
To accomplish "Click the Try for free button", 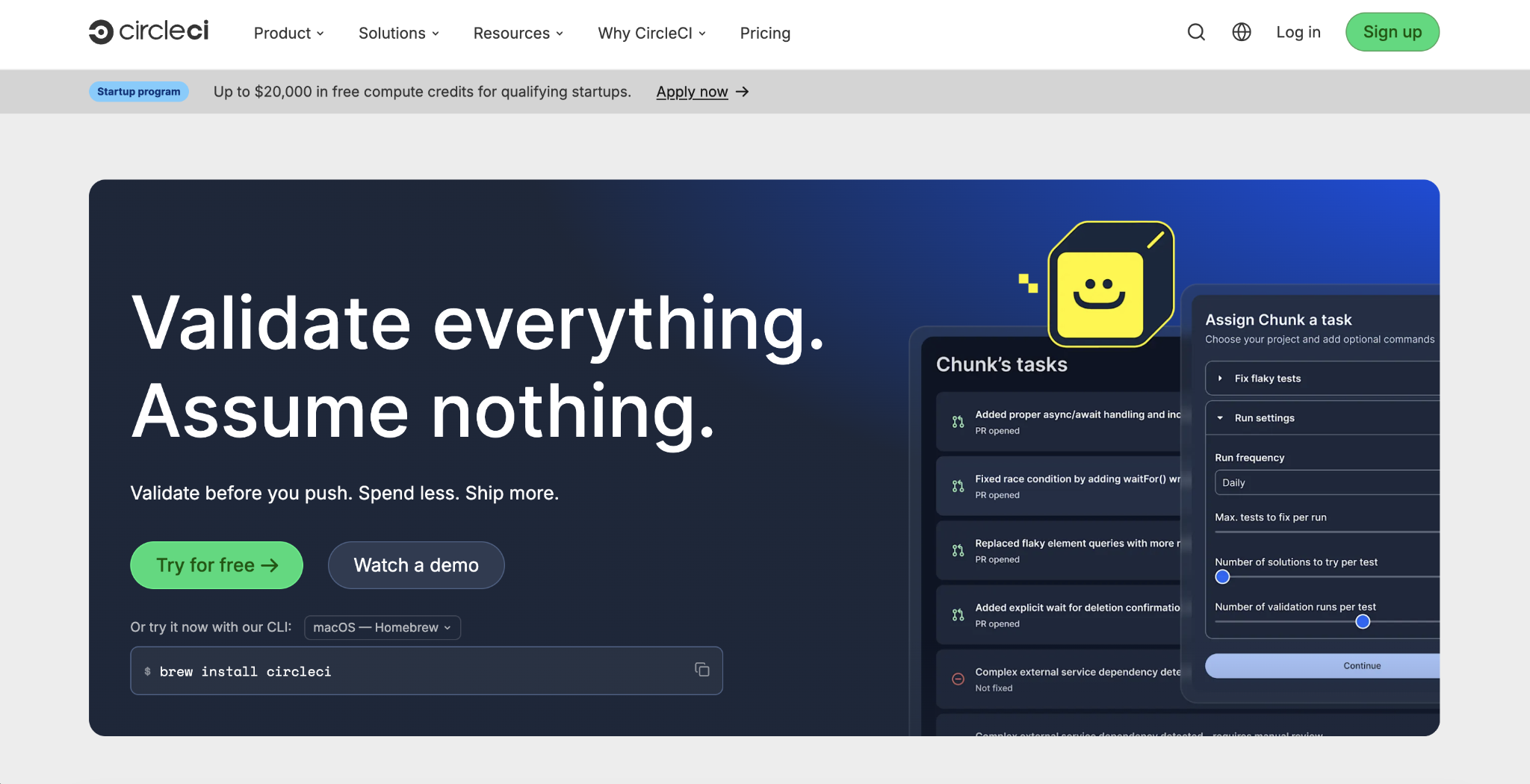I will pos(217,565).
